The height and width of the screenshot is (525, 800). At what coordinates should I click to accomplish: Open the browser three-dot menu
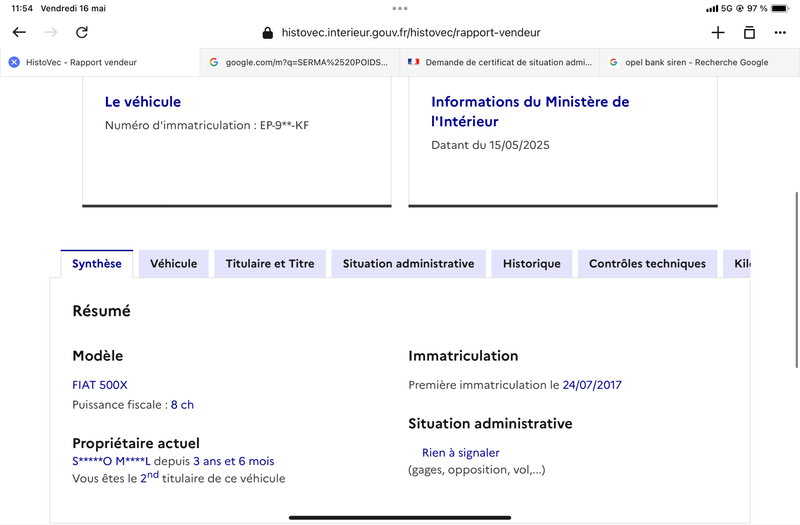point(780,33)
